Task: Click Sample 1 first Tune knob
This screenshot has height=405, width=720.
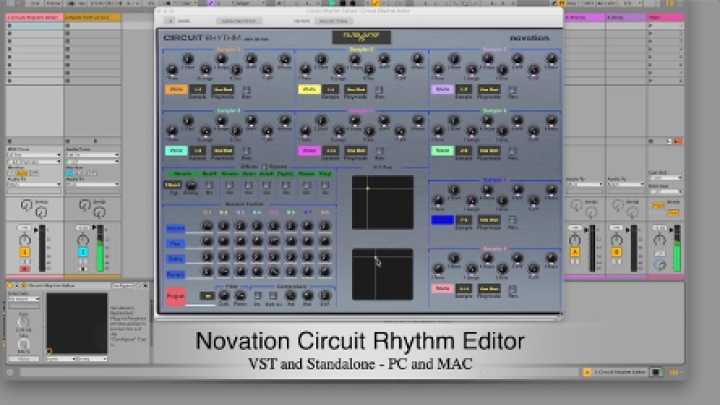Action: point(172,69)
